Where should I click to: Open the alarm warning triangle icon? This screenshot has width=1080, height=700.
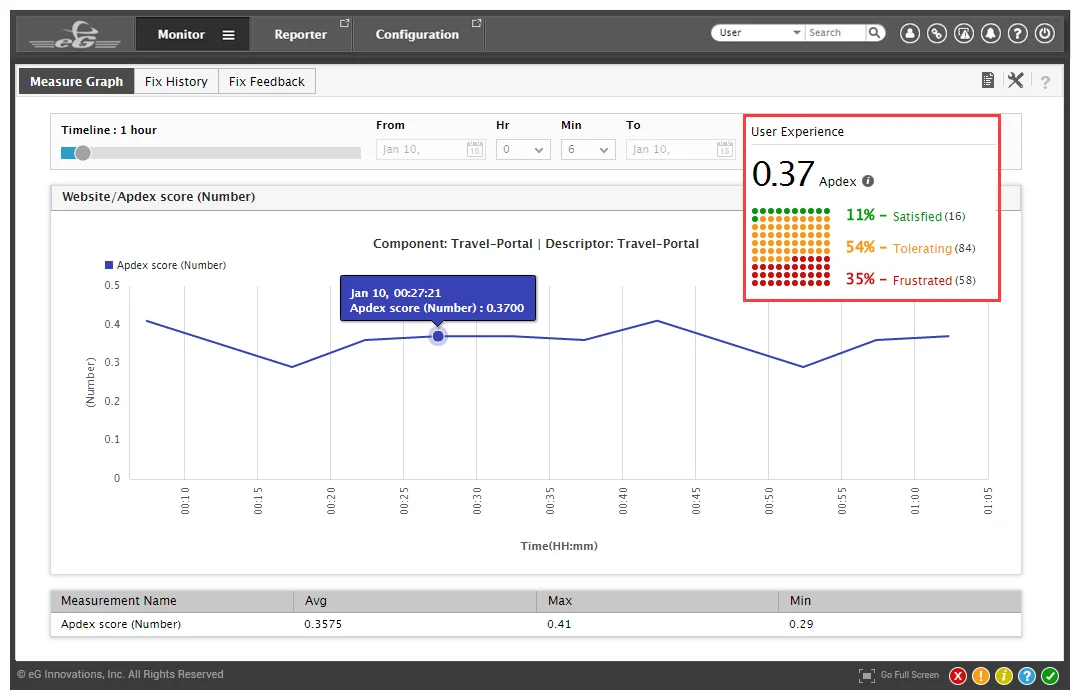[x=964, y=33]
